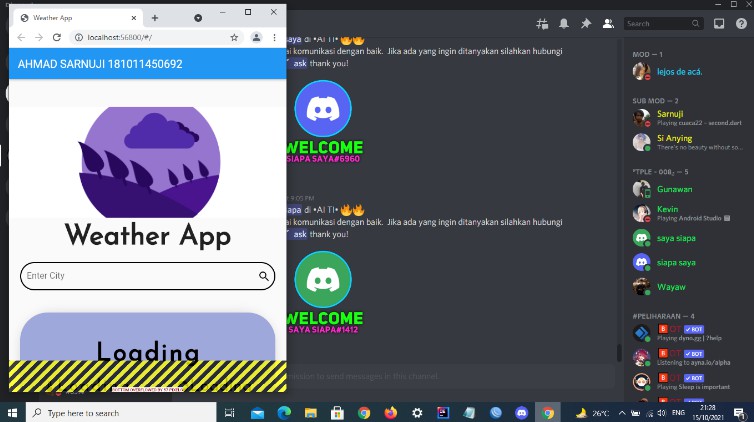Screen dimensions: 754x422
Task: Click the site info icon in address bar
Action: [78, 37]
